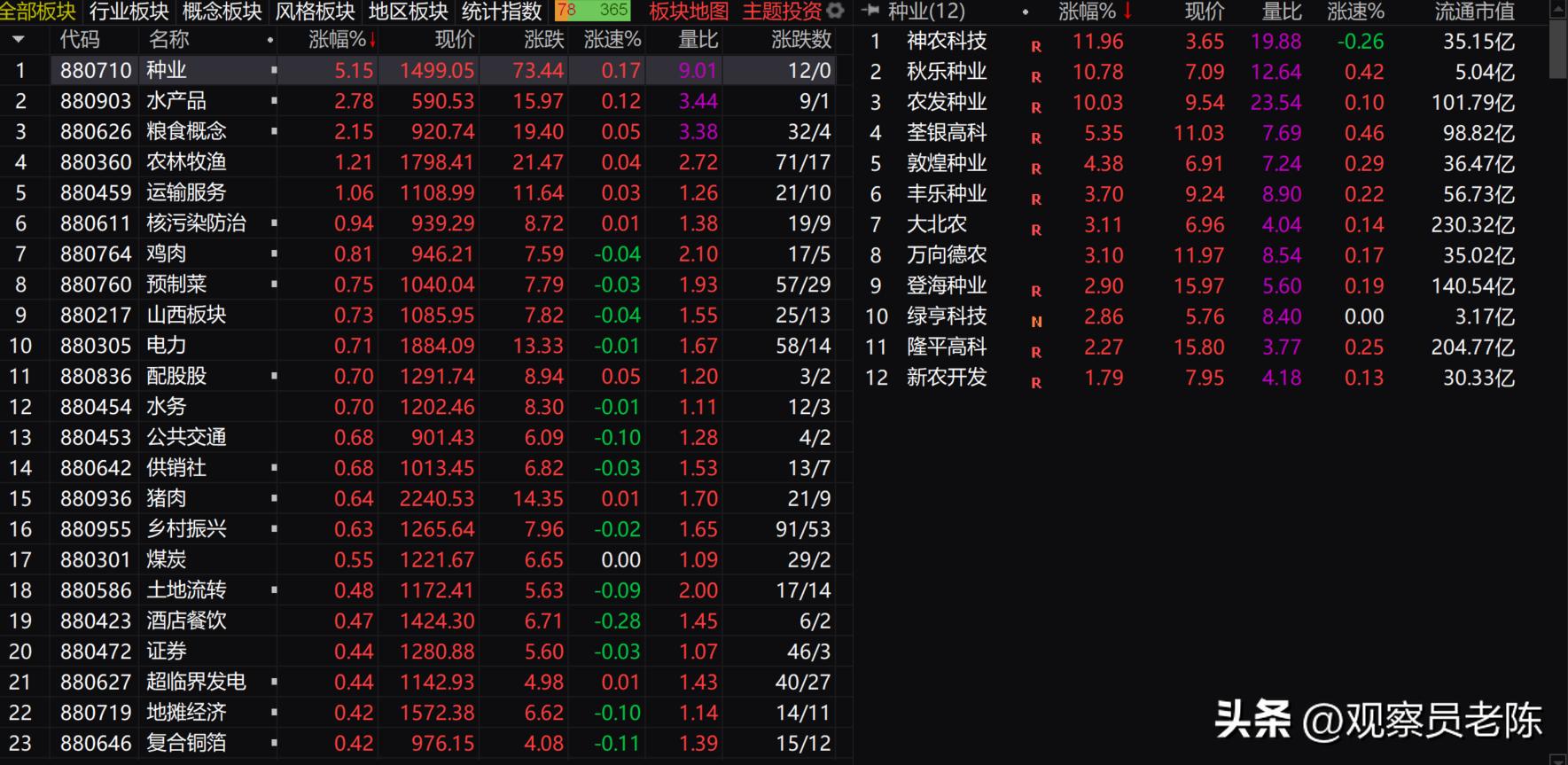This screenshot has height=765, width=1568.
Task: Select the stock 丰乐种业
Action: pyautogui.click(x=946, y=194)
